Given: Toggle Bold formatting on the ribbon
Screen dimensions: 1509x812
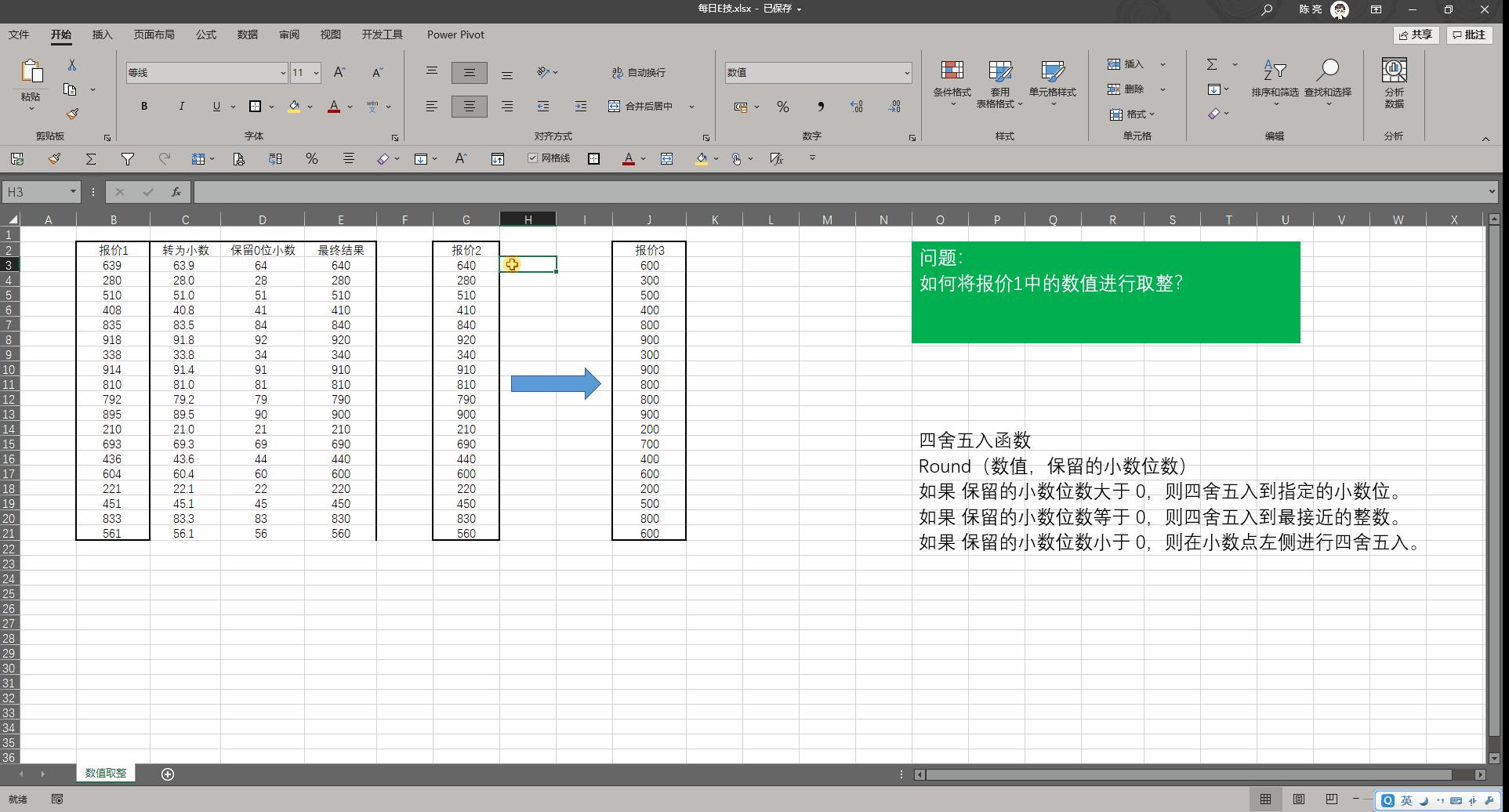Looking at the screenshot, I should [143, 106].
